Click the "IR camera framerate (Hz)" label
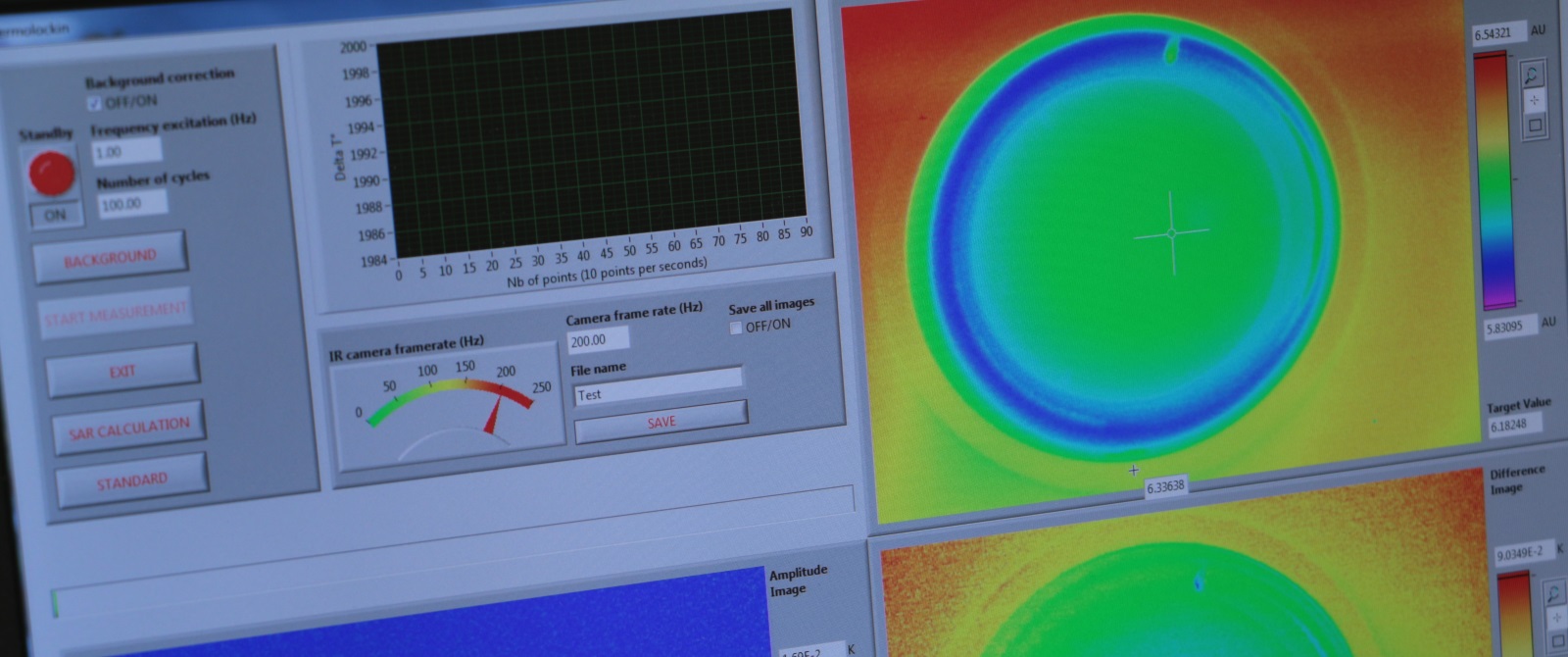1568x657 pixels. point(407,348)
